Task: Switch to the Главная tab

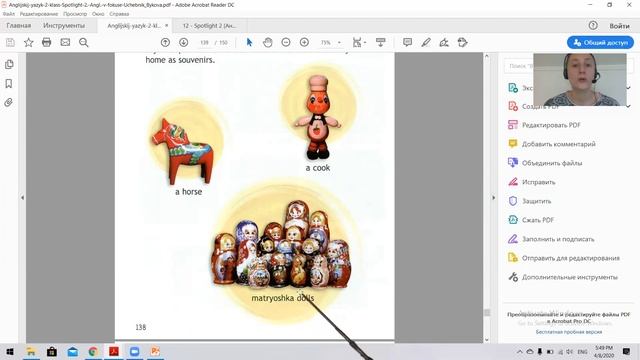Action: coord(19,26)
